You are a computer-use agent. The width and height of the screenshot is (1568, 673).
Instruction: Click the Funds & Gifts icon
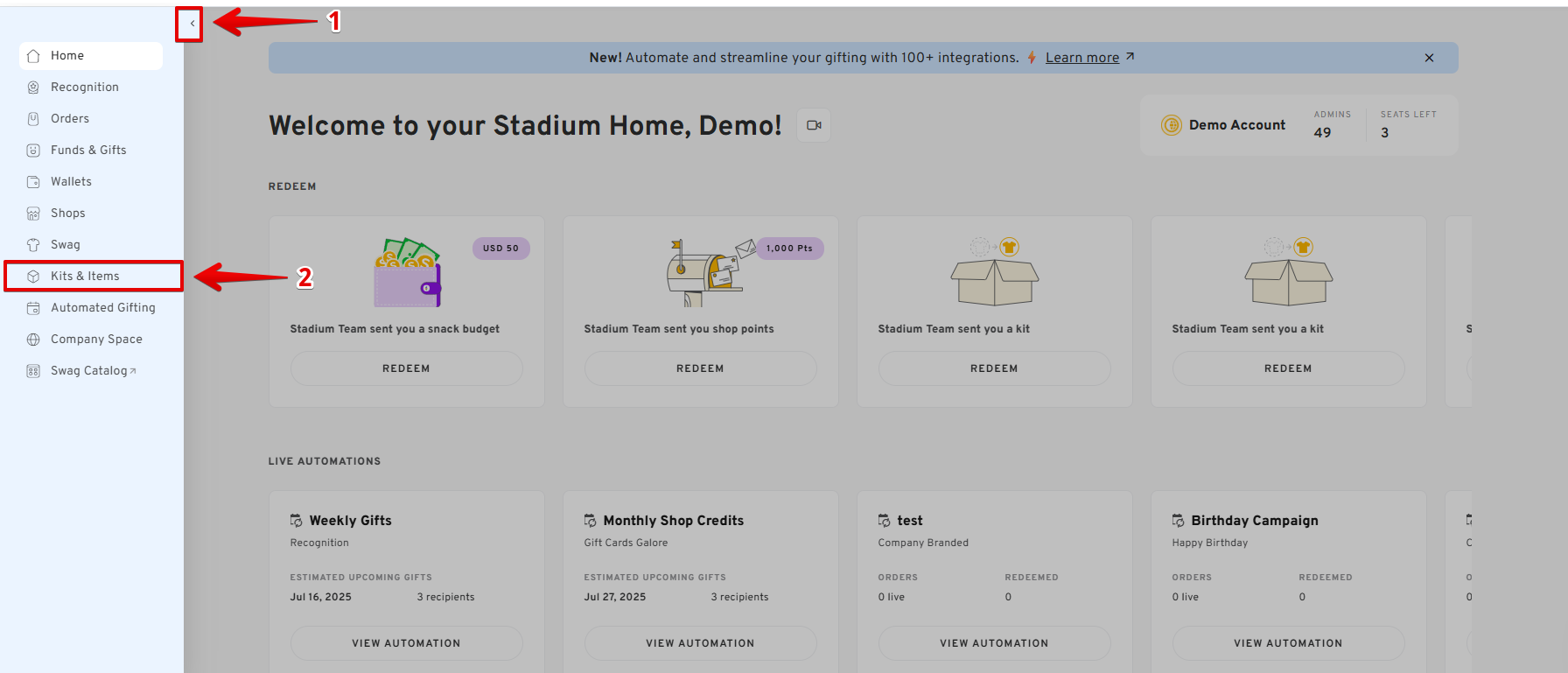33,151
